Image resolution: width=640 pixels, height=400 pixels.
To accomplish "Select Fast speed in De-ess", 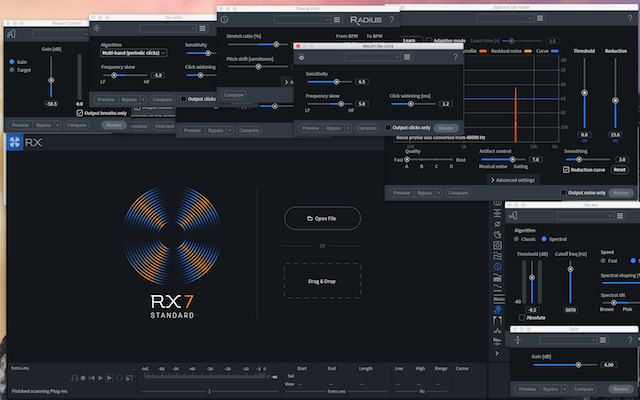I will point(603,260).
